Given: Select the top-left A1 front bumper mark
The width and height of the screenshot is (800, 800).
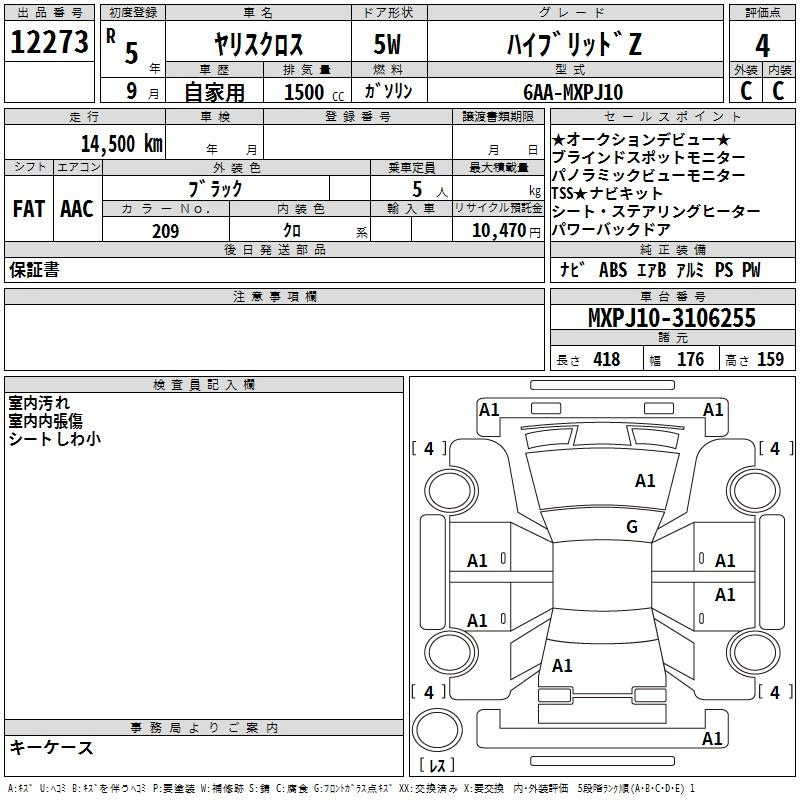Looking at the screenshot, I should (489, 409).
